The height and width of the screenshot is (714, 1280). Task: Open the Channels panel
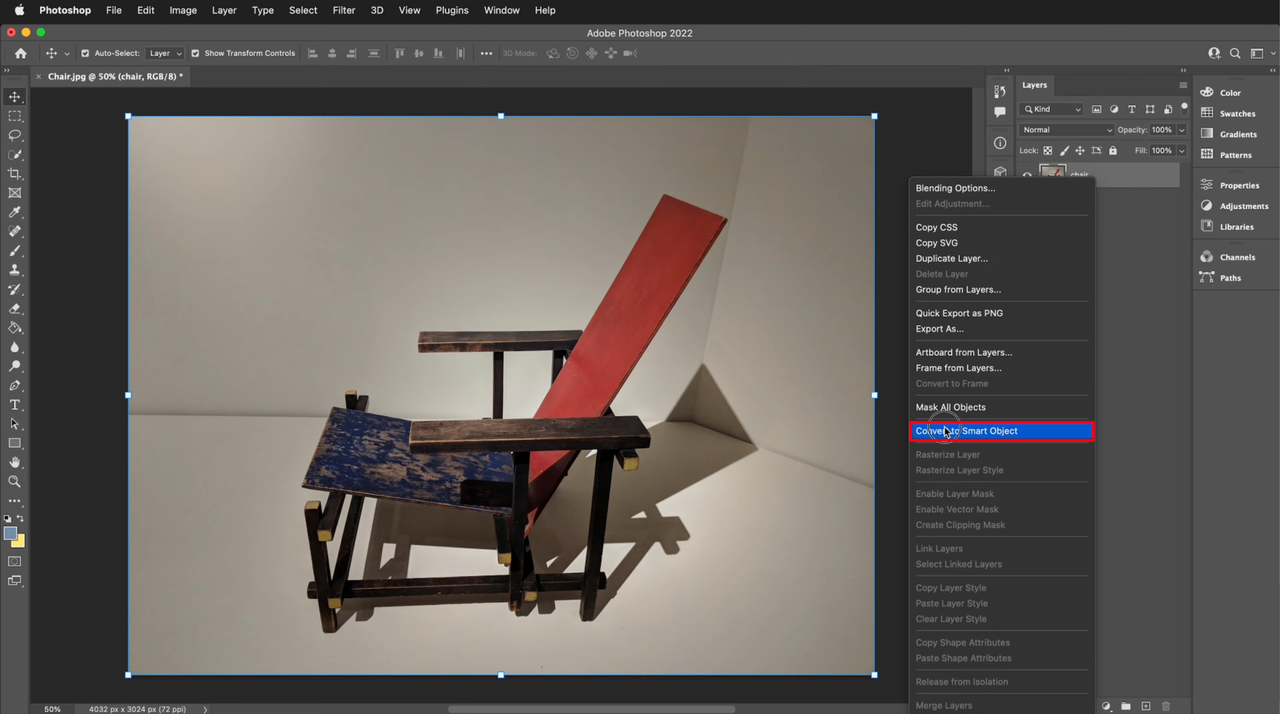tap(1228, 257)
